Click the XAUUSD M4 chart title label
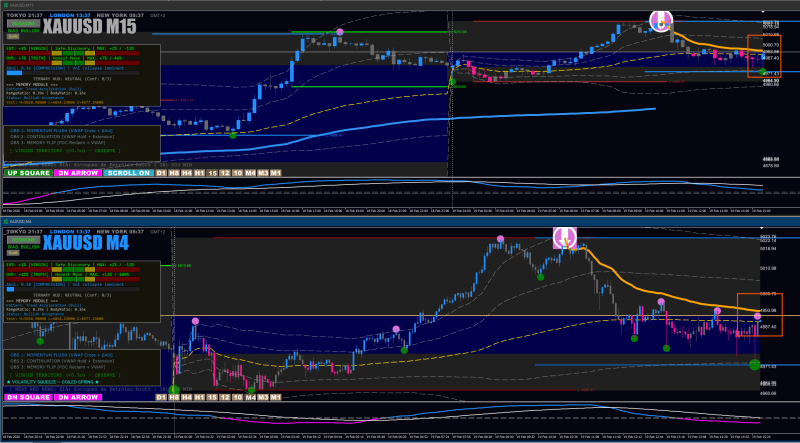The image size is (800, 443). pos(85,242)
